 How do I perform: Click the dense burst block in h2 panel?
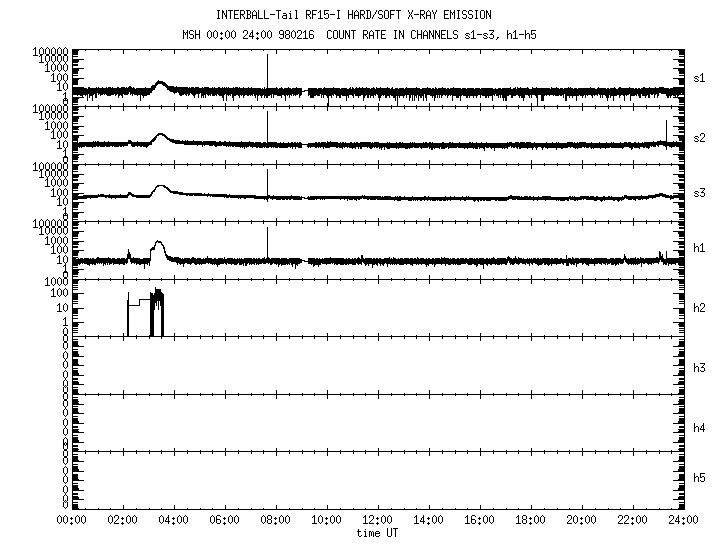pyautogui.click(x=157, y=312)
